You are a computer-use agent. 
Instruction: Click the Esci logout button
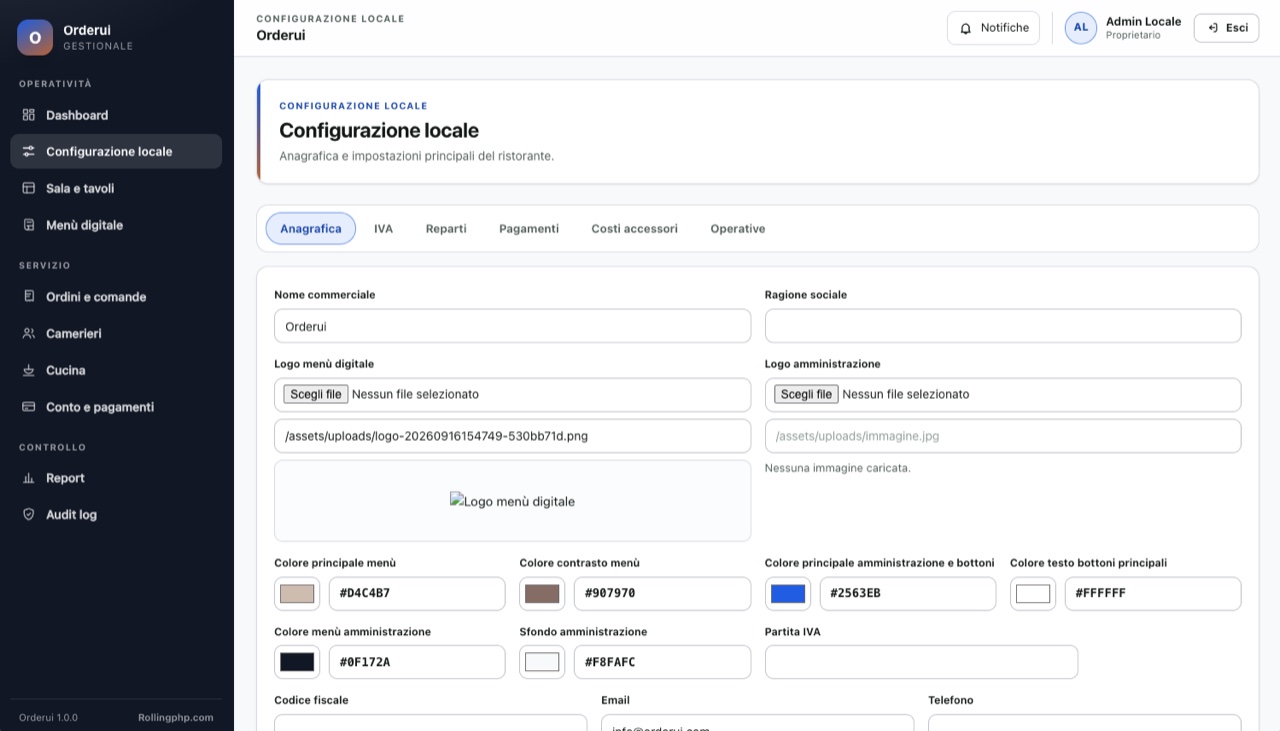pyautogui.click(x=1226, y=28)
